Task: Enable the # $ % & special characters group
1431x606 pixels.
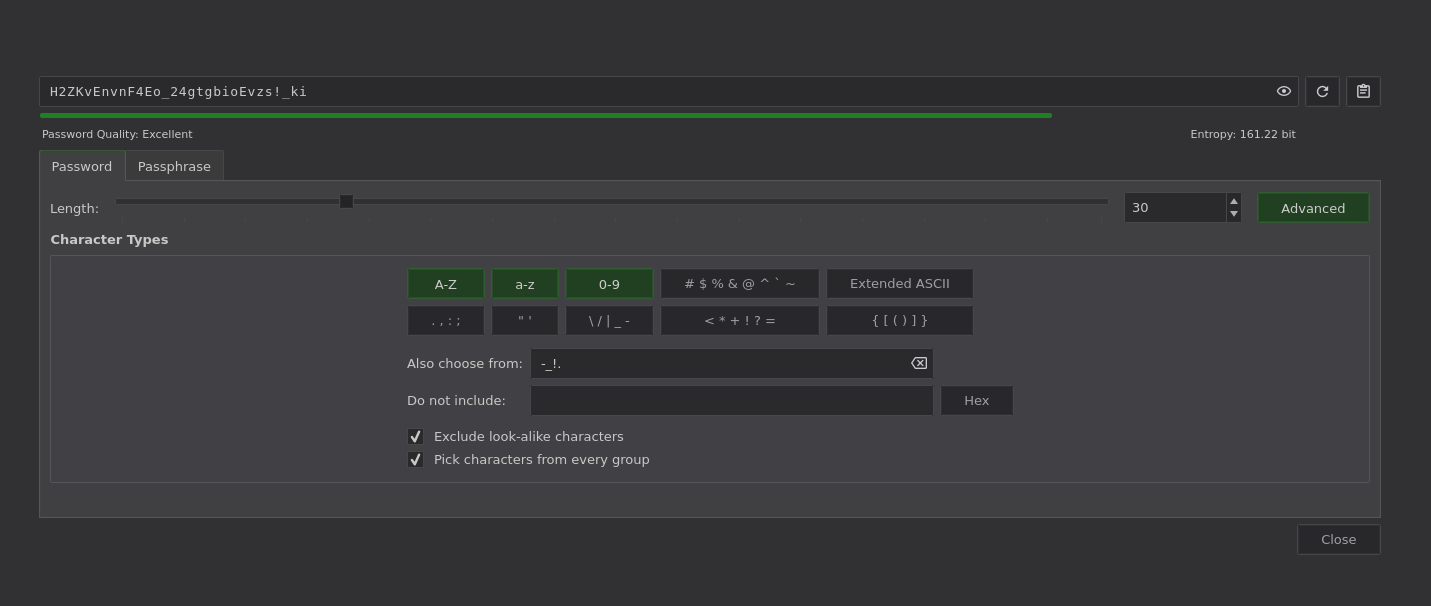Action: click(740, 283)
